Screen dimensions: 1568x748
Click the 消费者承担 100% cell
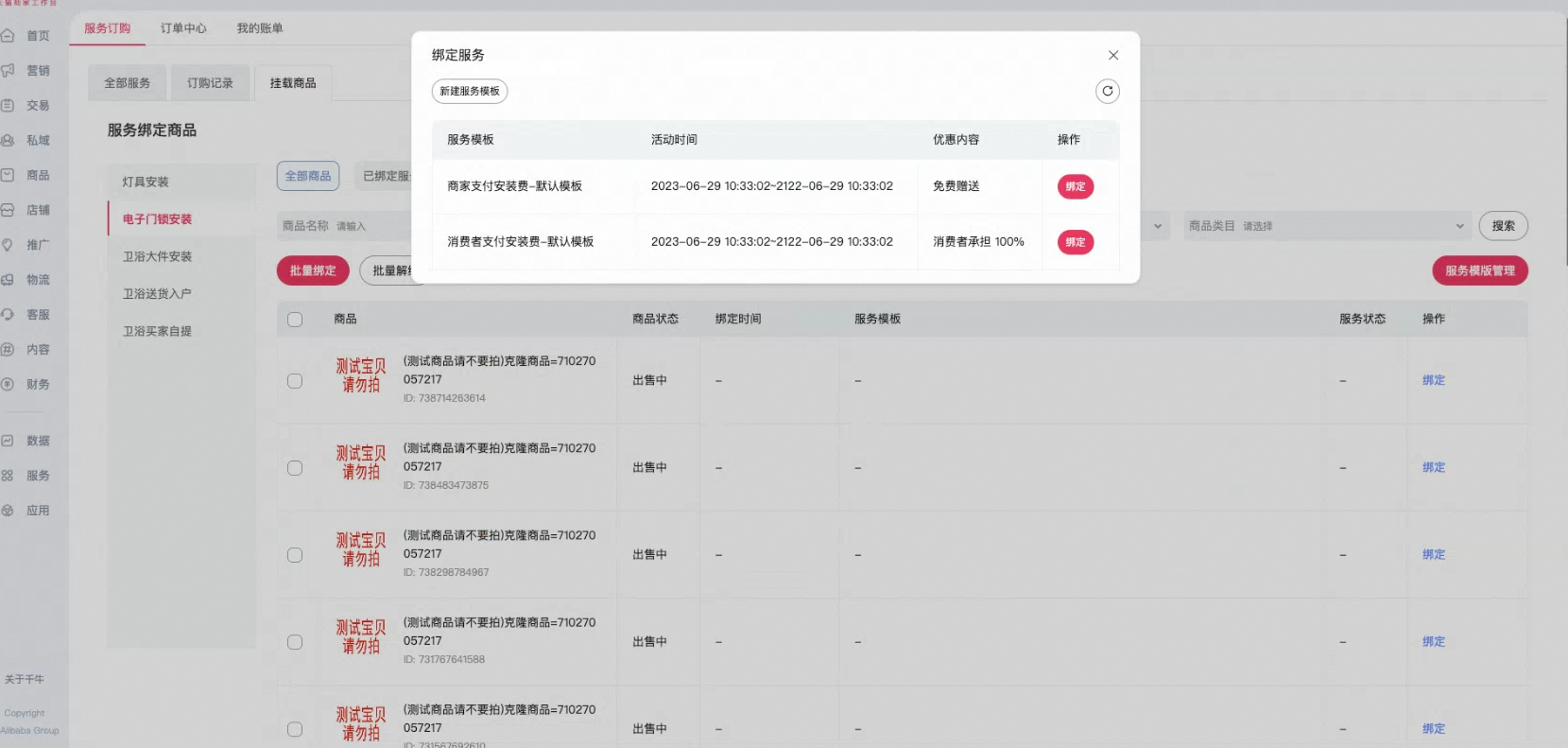coord(978,242)
